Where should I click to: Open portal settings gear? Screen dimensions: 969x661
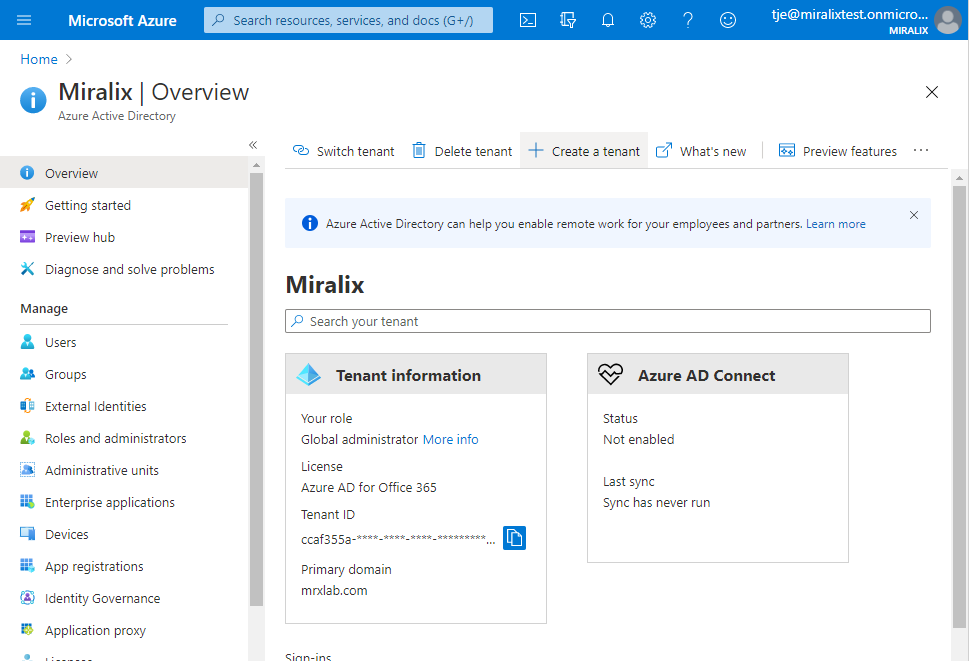648,20
